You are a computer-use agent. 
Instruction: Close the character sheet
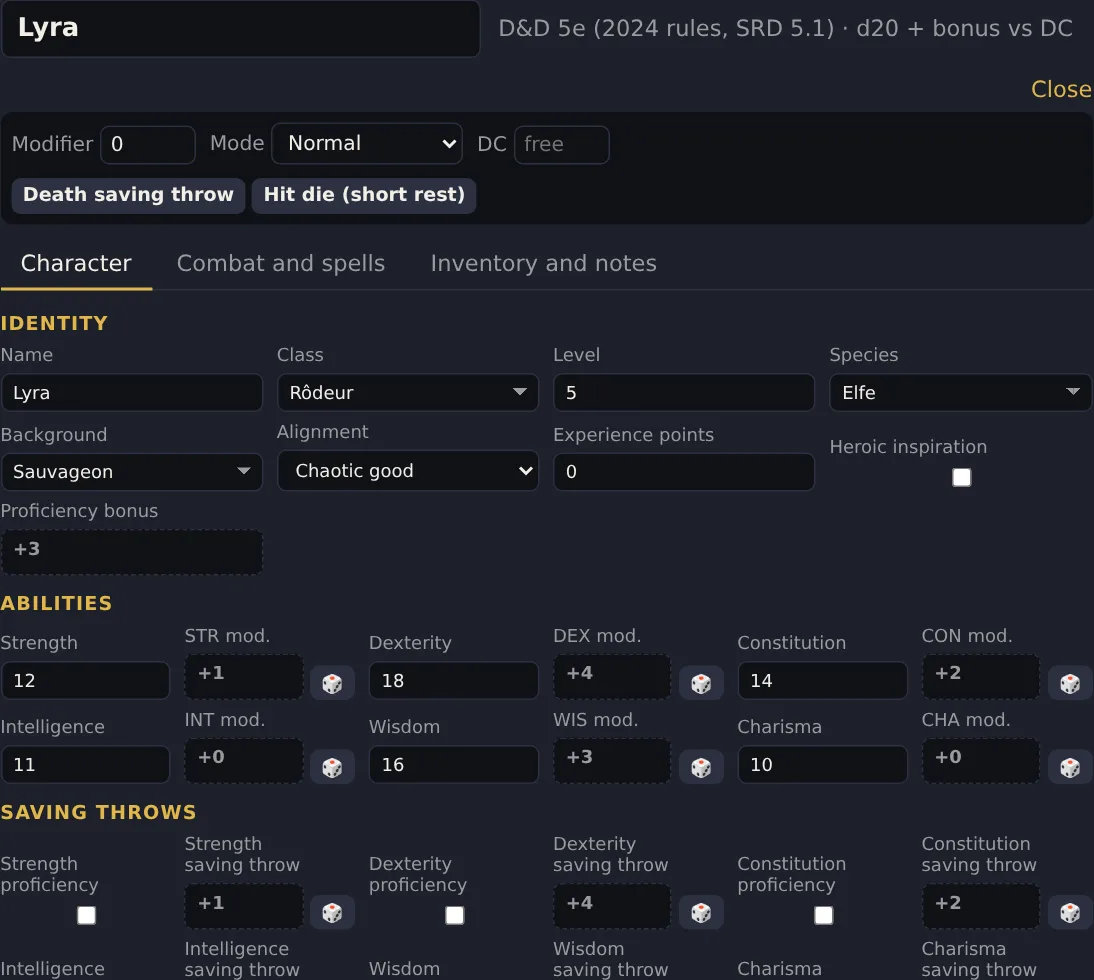pos(1061,89)
